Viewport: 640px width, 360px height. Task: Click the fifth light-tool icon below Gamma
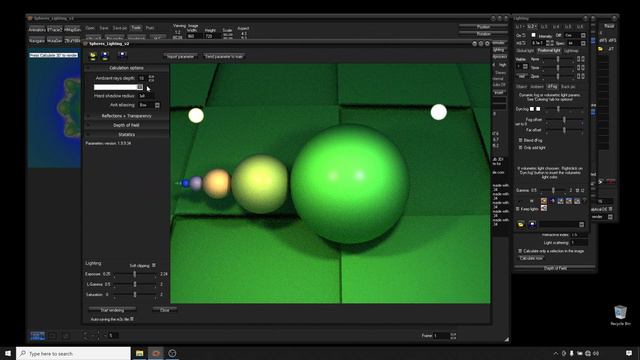point(577,201)
